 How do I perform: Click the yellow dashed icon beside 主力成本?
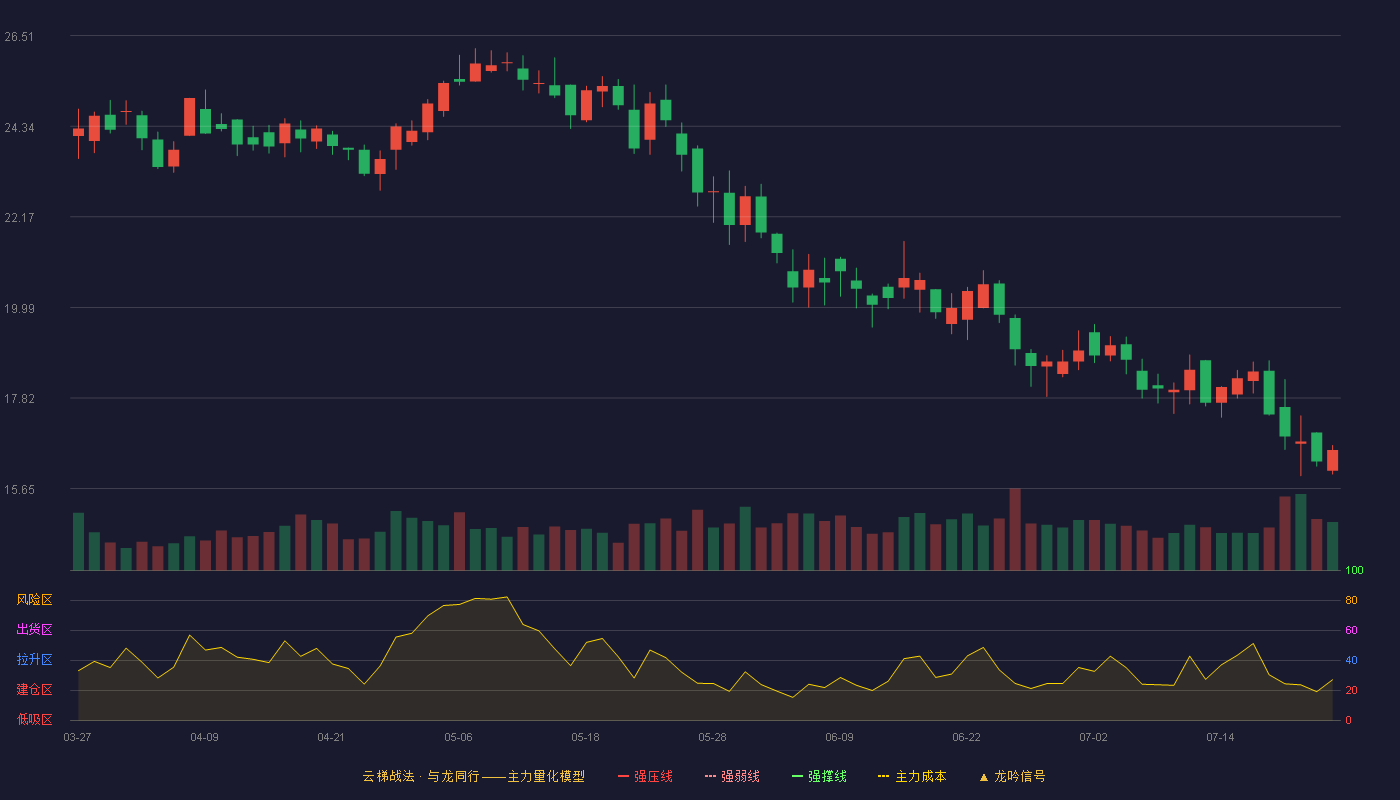(x=884, y=776)
